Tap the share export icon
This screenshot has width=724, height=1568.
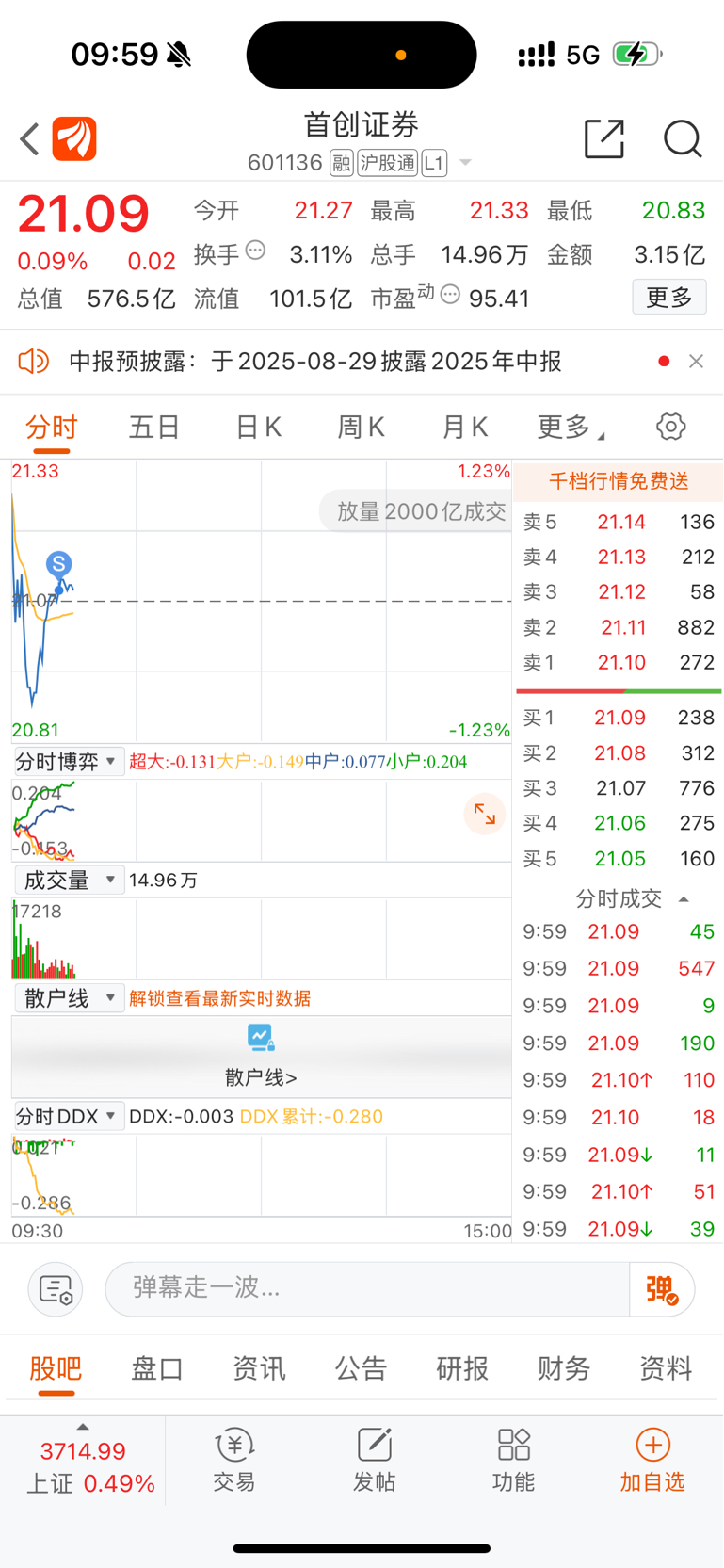tap(604, 138)
